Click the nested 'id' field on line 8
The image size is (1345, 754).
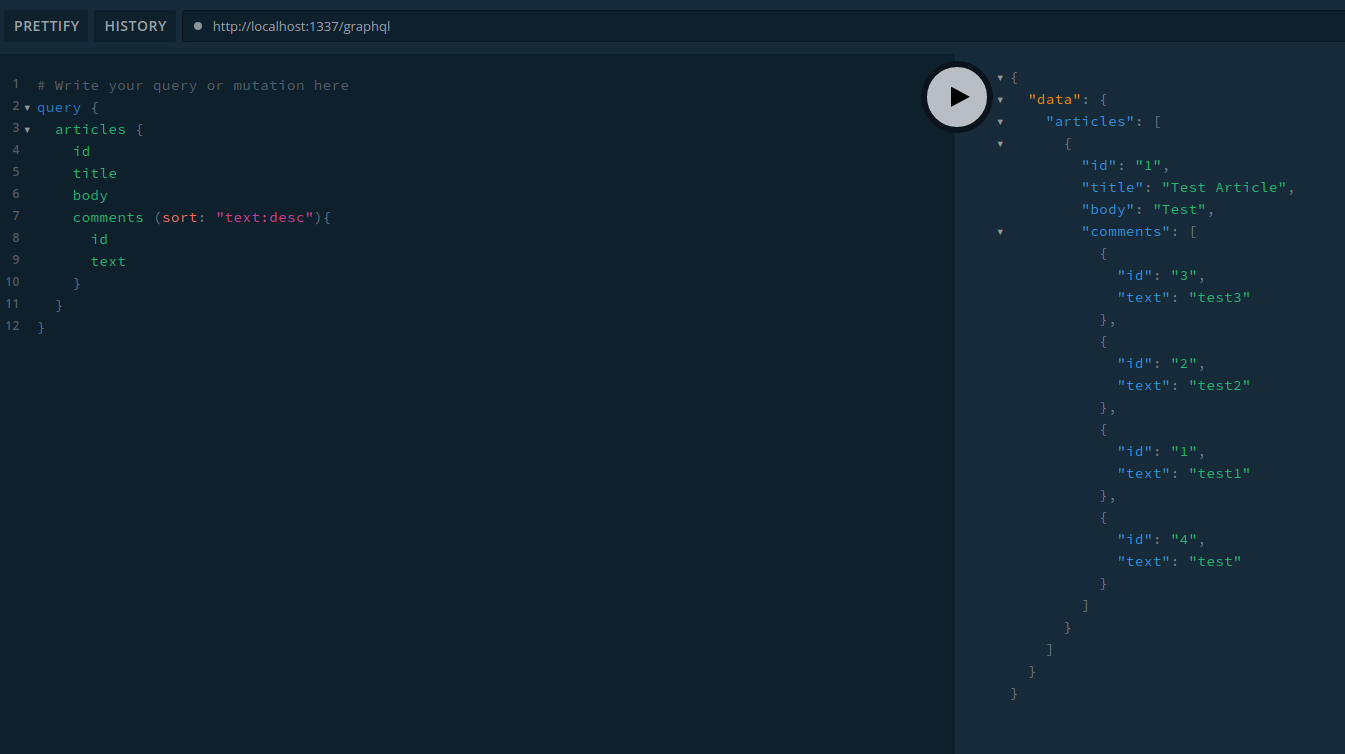click(x=100, y=239)
